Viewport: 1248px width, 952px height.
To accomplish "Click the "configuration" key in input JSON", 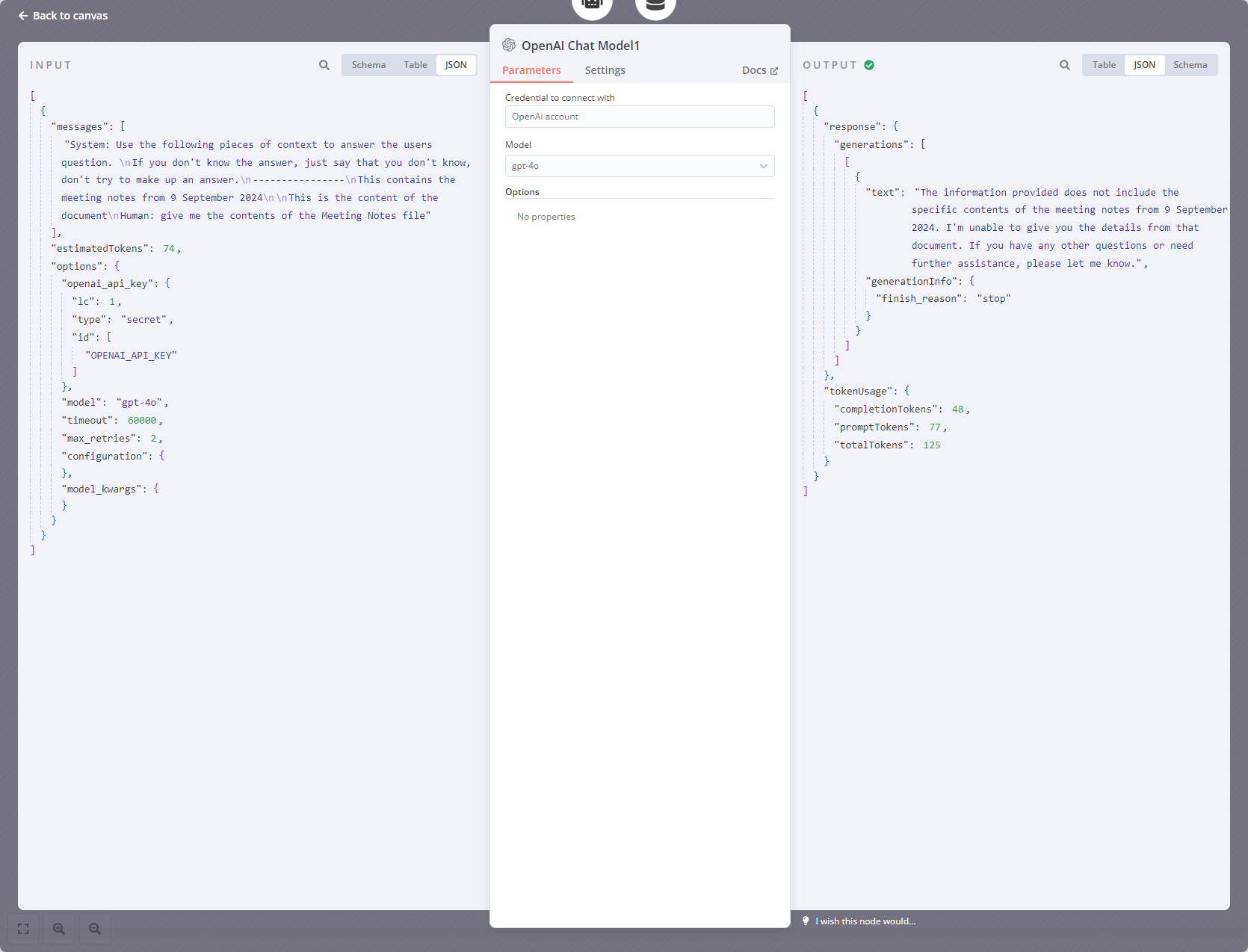I will click(x=105, y=457).
